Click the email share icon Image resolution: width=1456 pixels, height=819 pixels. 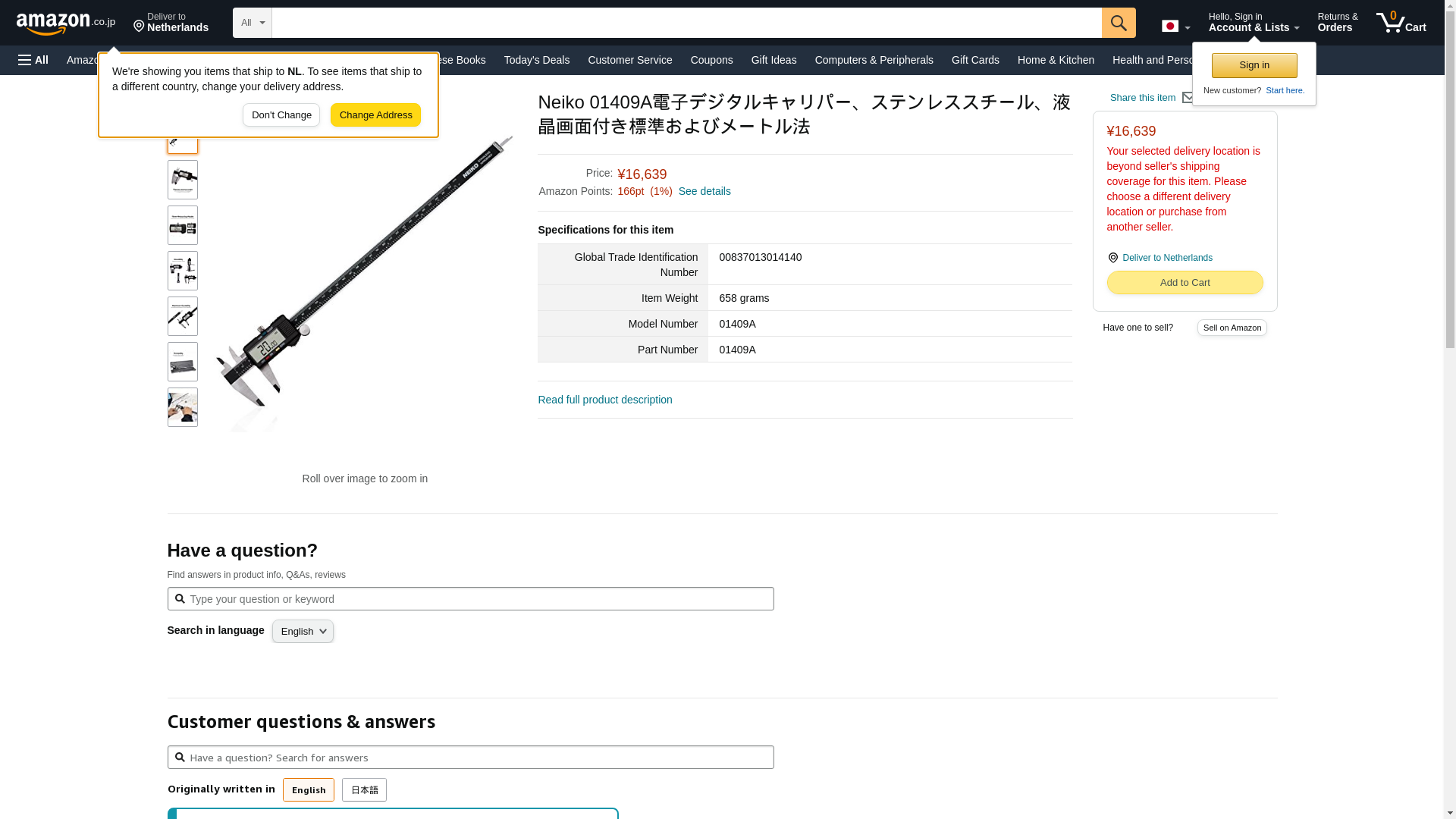click(x=1188, y=98)
